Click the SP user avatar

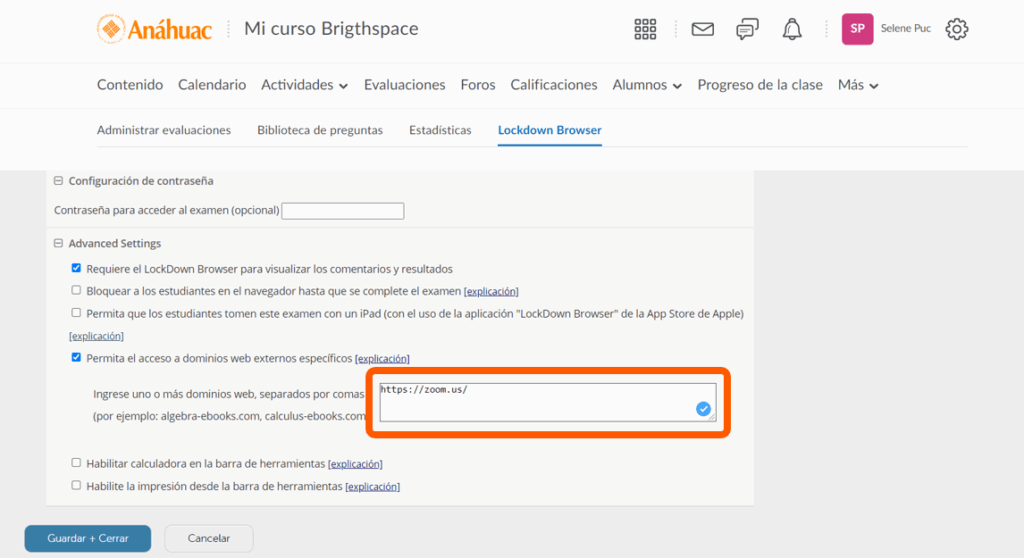point(857,29)
